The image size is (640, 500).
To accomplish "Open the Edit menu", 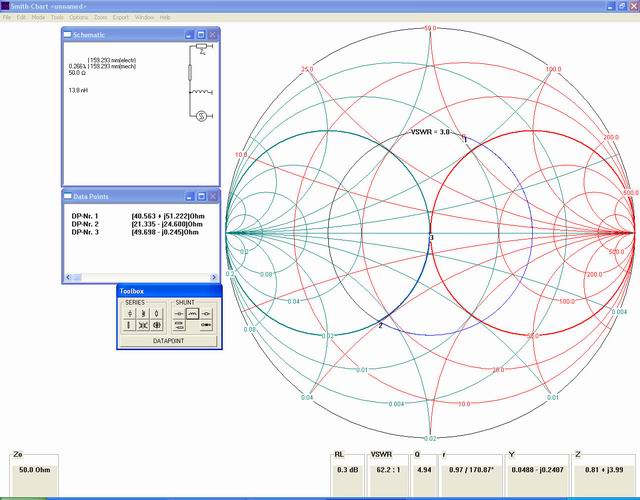I will [x=21, y=18].
